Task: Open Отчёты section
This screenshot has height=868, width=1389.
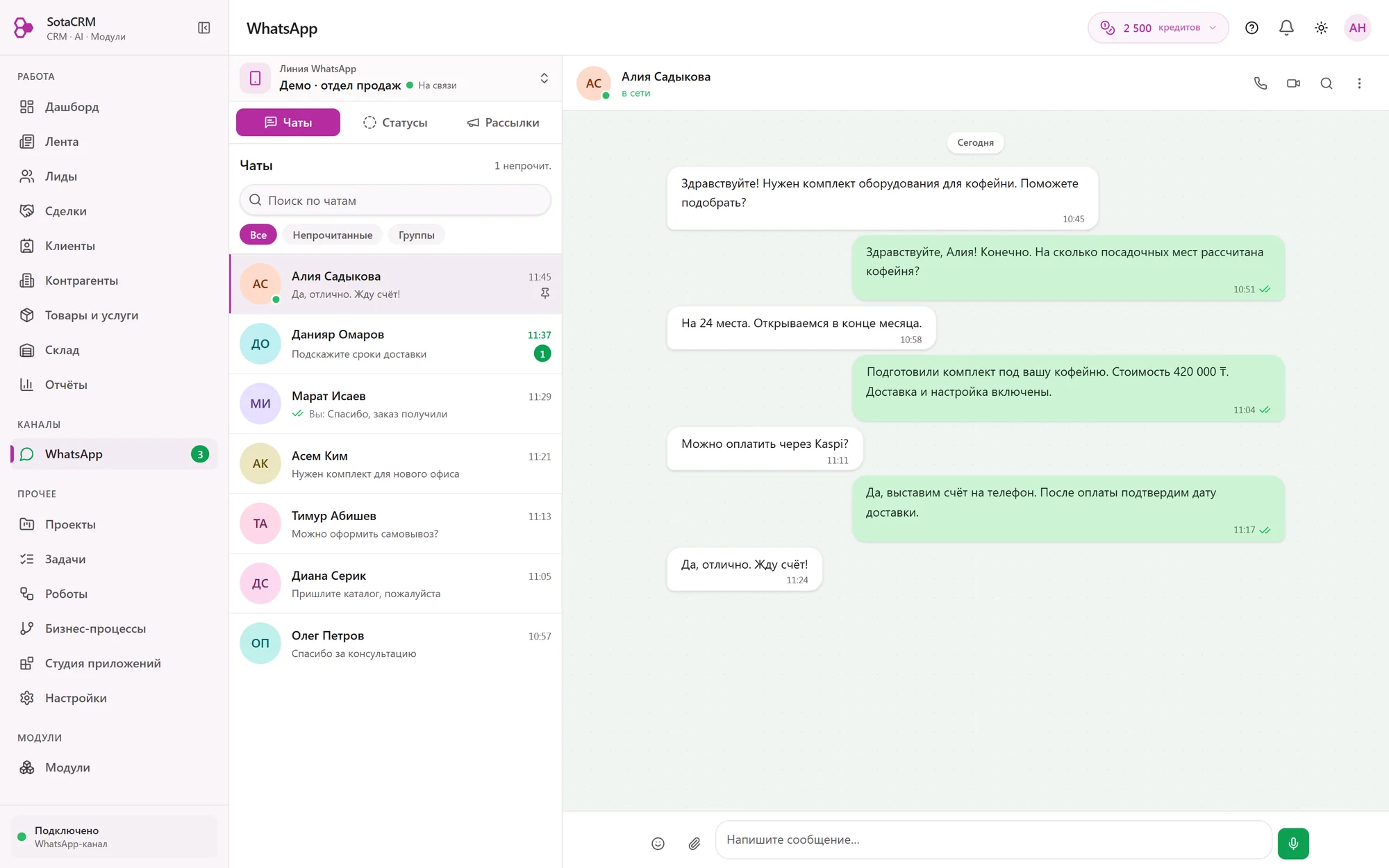Action: coord(114,385)
